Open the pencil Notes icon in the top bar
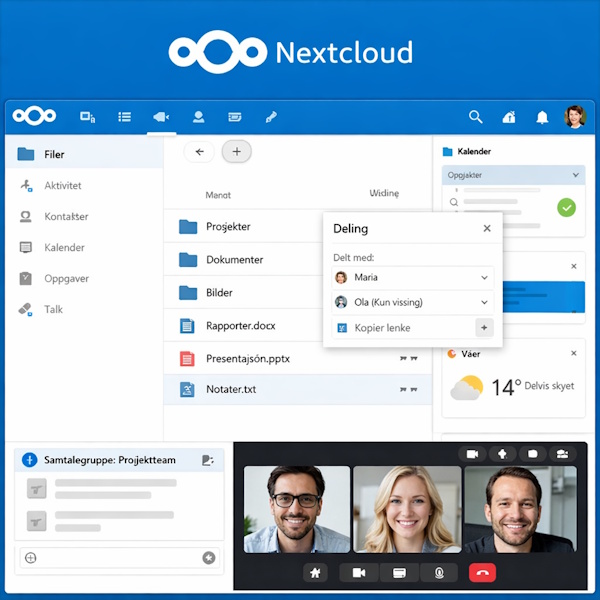600x600 pixels. click(x=271, y=117)
